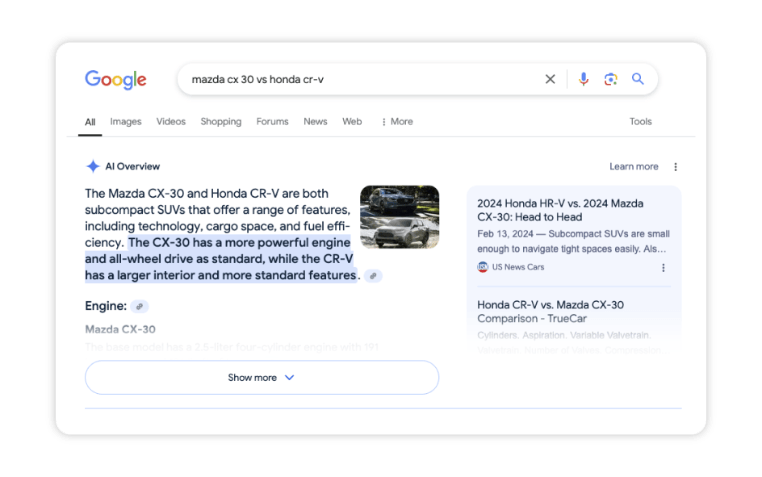Expand the More search filters menu
The width and height of the screenshot is (762, 477).
[397, 121]
